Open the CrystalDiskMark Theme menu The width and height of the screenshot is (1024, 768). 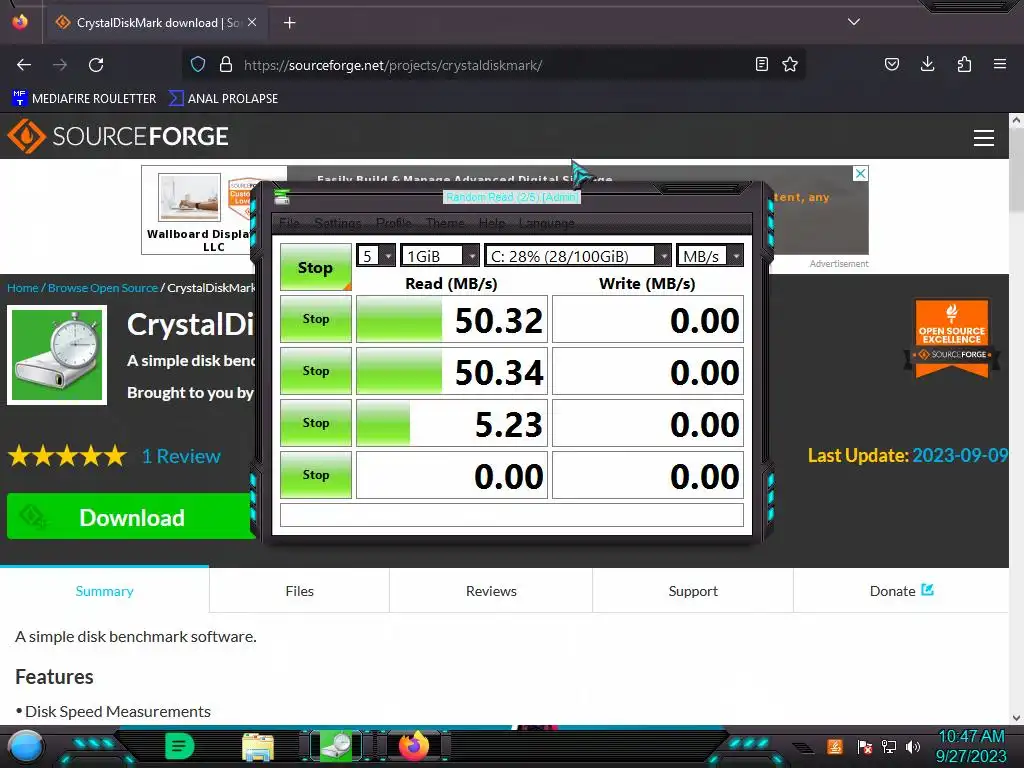pos(445,223)
